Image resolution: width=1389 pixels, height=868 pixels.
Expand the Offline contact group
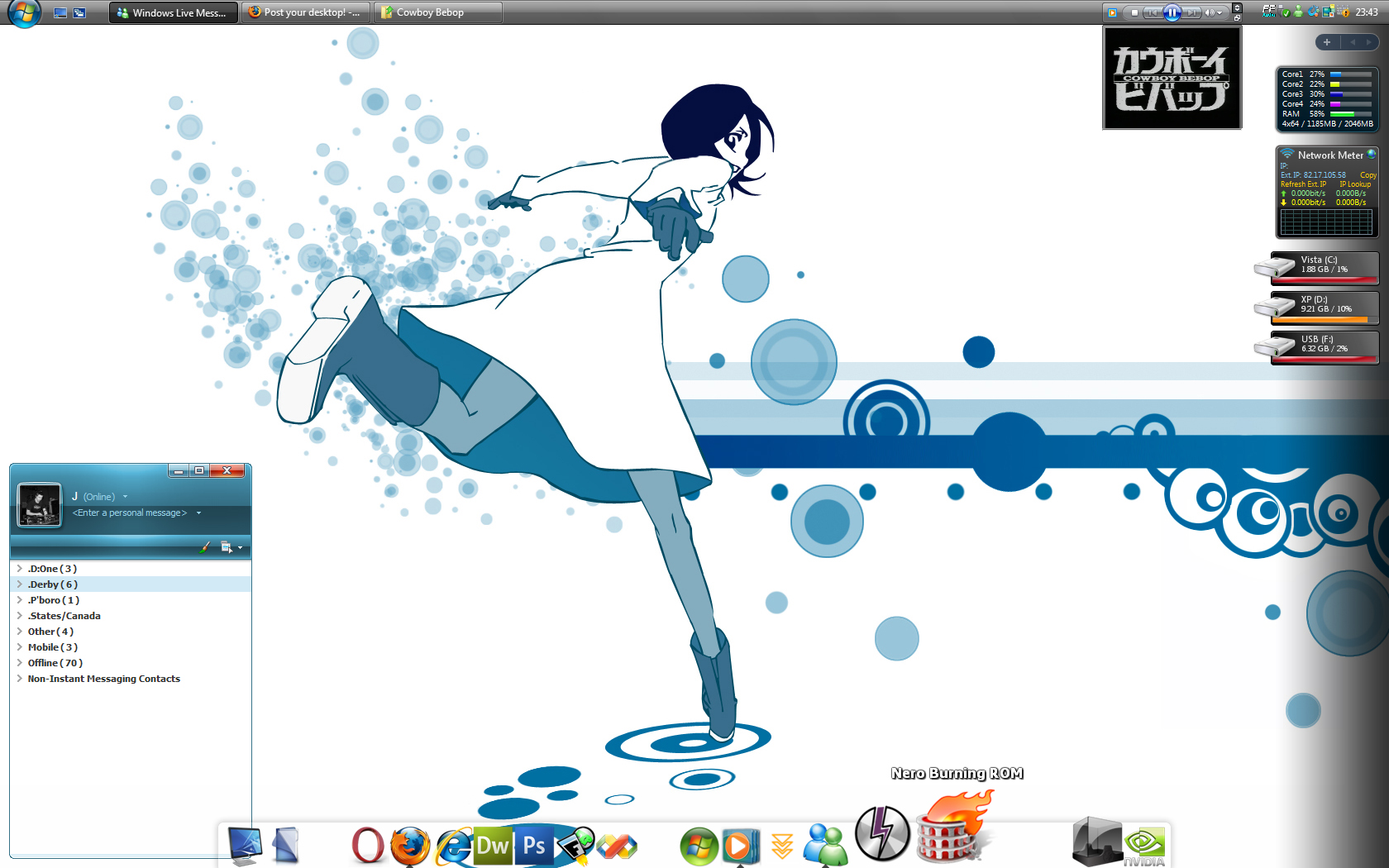click(19, 663)
